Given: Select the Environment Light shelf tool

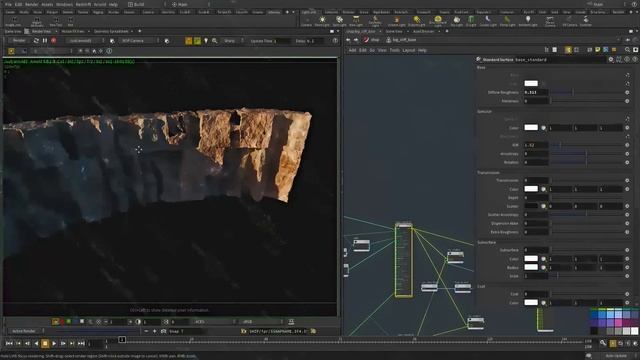Looking at the screenshot, I should (x=438, y=21).
